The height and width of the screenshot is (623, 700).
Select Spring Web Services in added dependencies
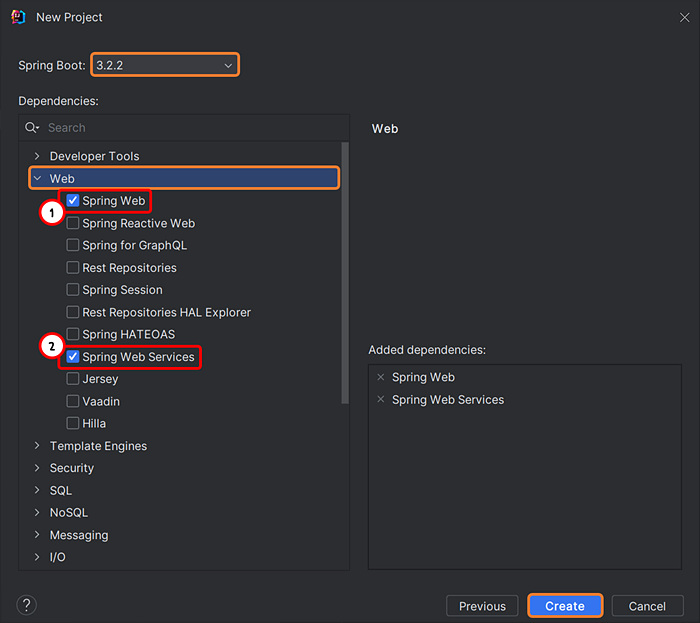(x=448, y=399)
